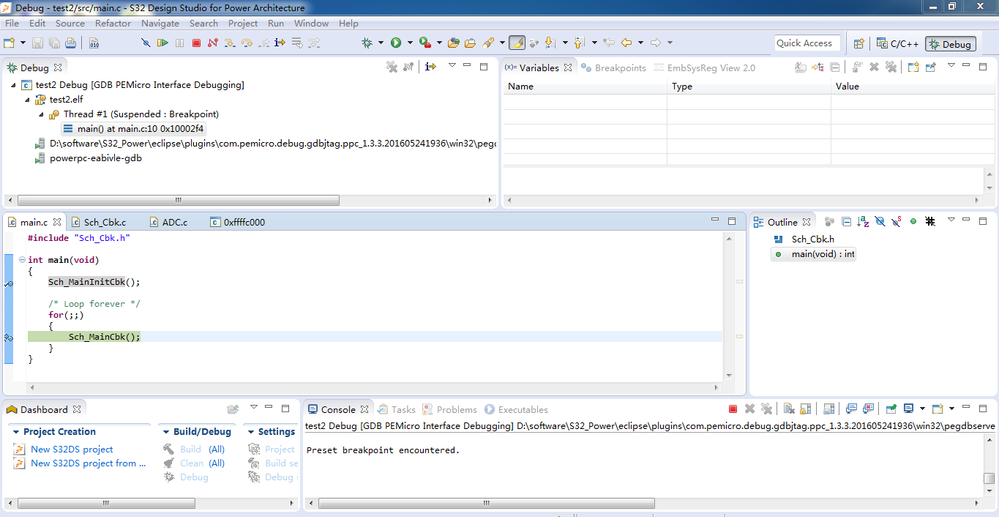Toggle Hide Static Members in Outline
Screen dimensions: 999x517
(896, 222)
